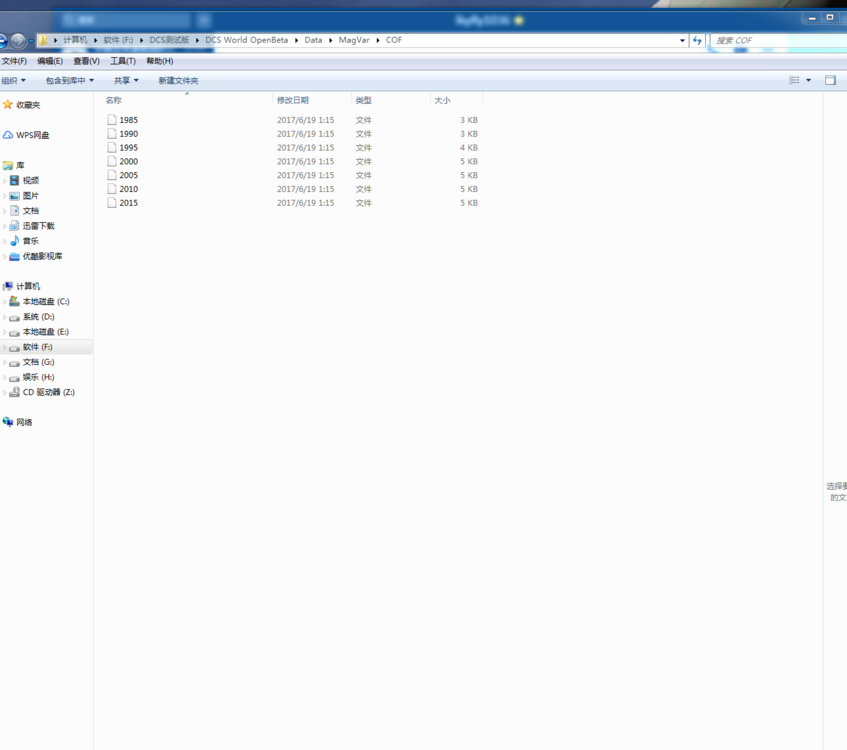The height and width of the screenshot is (750, 847).
Task: Click the 计算机 icon in sidebar
Action: tap(8, 286)
